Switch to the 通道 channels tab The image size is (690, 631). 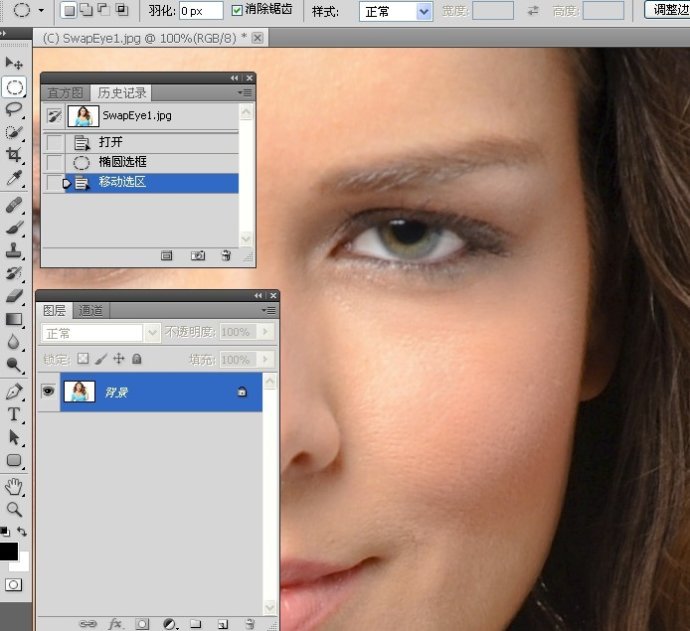(x=91, y=311)
